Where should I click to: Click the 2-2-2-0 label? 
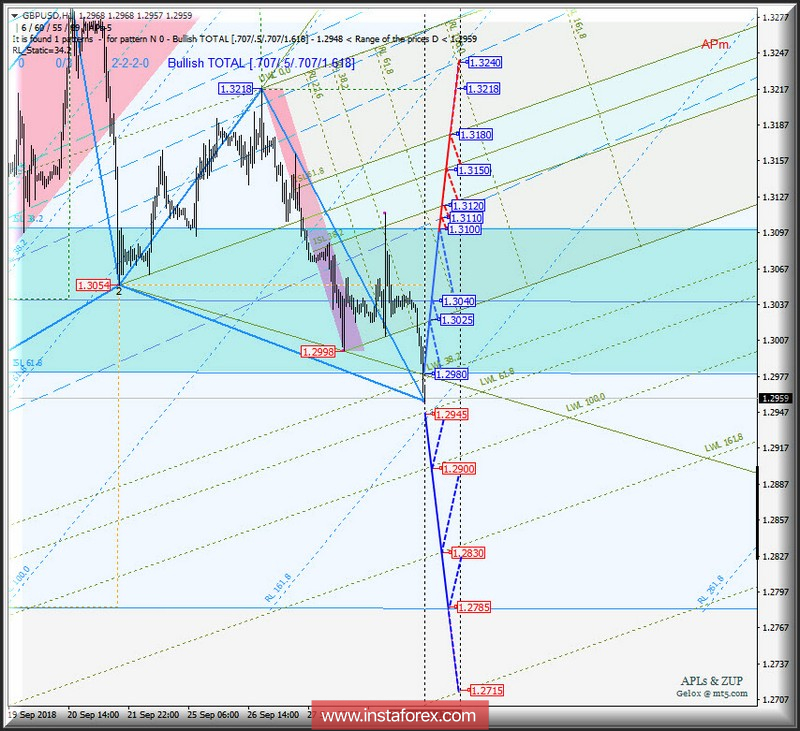tap(130, 63)
